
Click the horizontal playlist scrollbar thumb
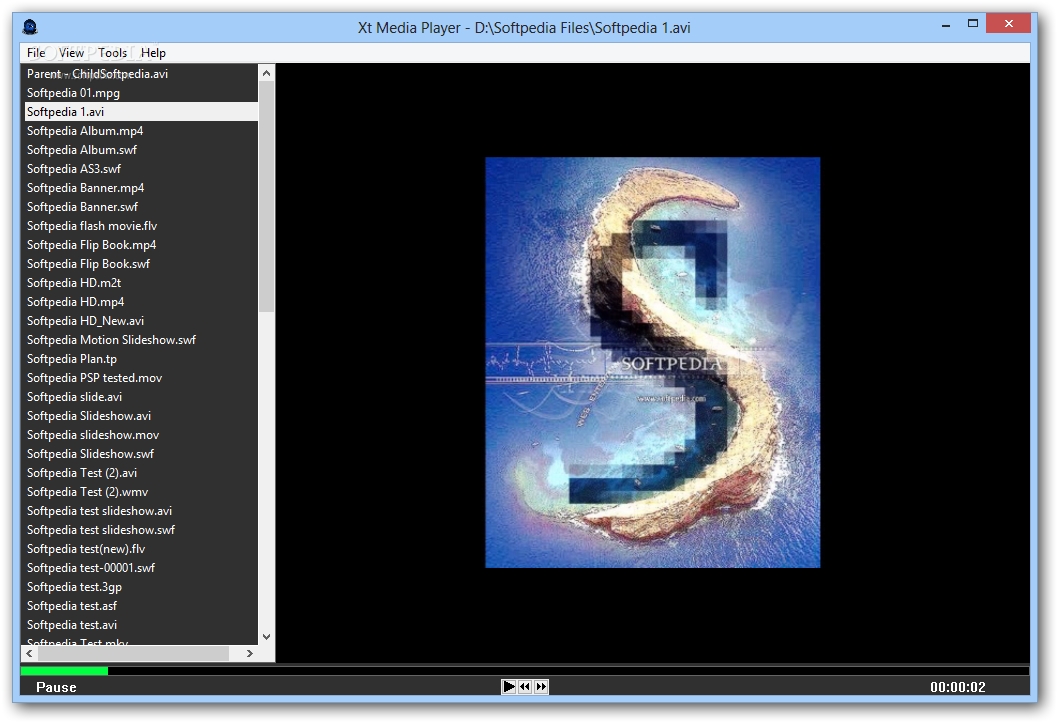click(x=133, y=654)
